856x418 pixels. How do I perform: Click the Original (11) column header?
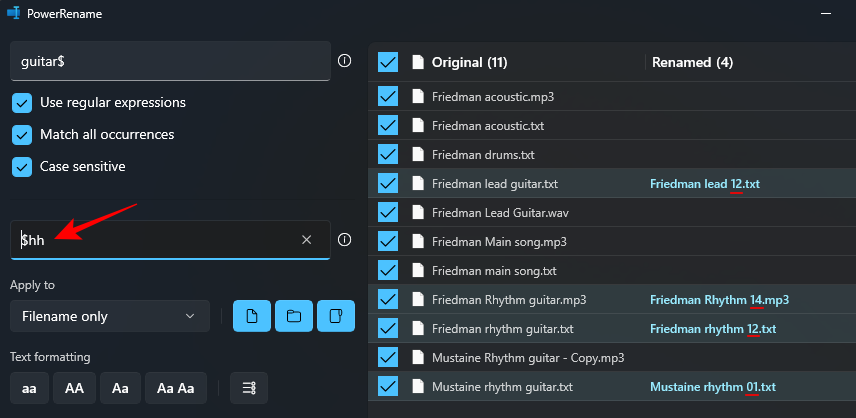point(469,62)
